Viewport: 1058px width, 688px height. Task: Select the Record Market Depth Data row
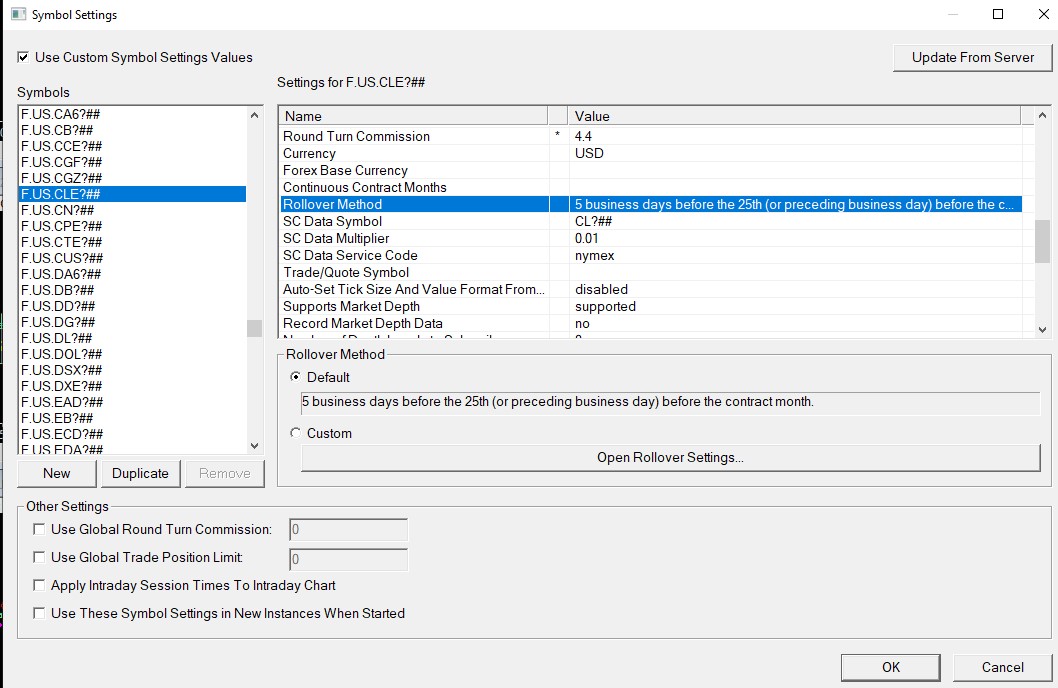click(x=651, y=324)
